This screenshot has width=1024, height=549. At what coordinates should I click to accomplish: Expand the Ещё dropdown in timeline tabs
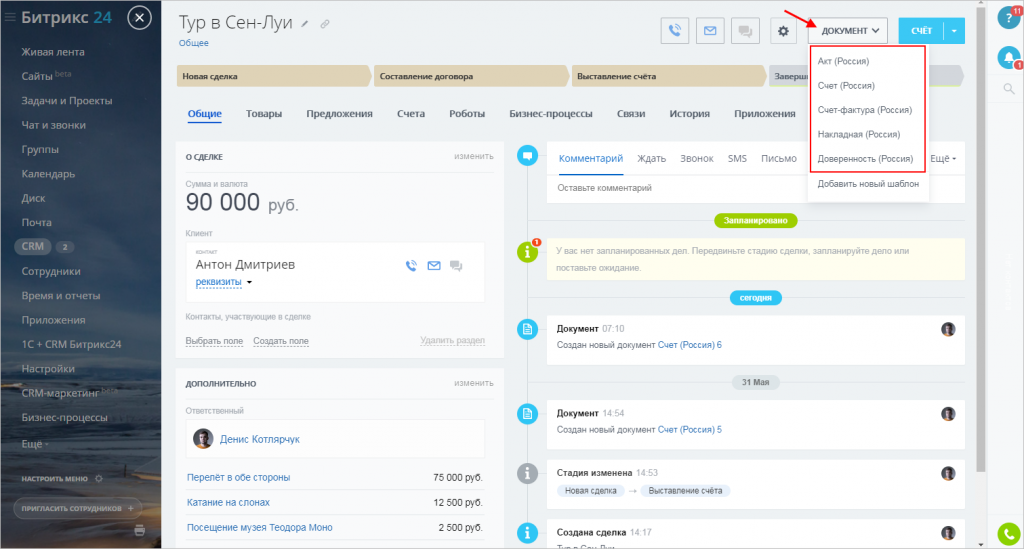[942, 159]
